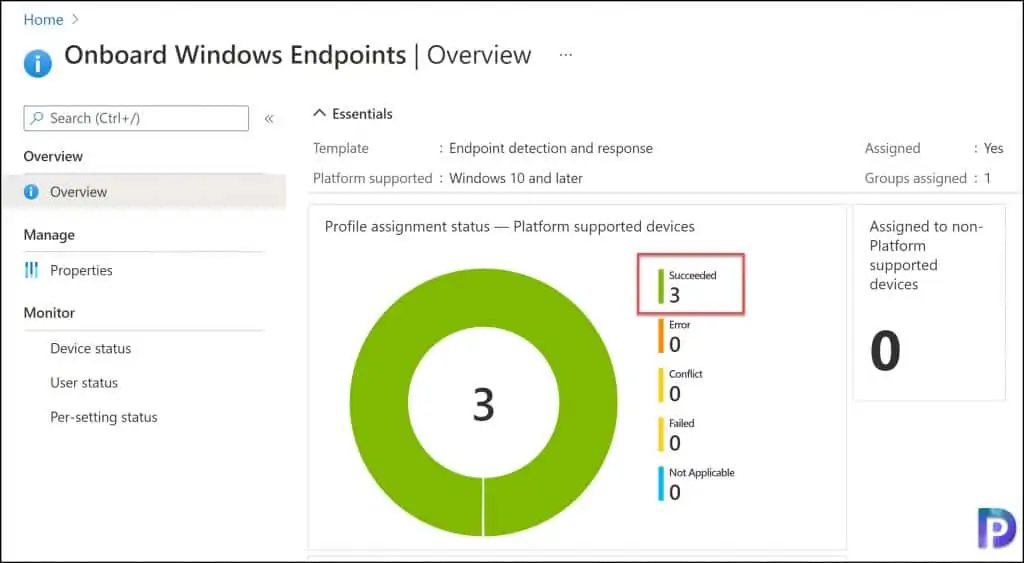Viewport: 1024px width, 563px height.
Task: Open Per-setting status under Monitor
Action: pyautogui.click(x=104, y=417)
